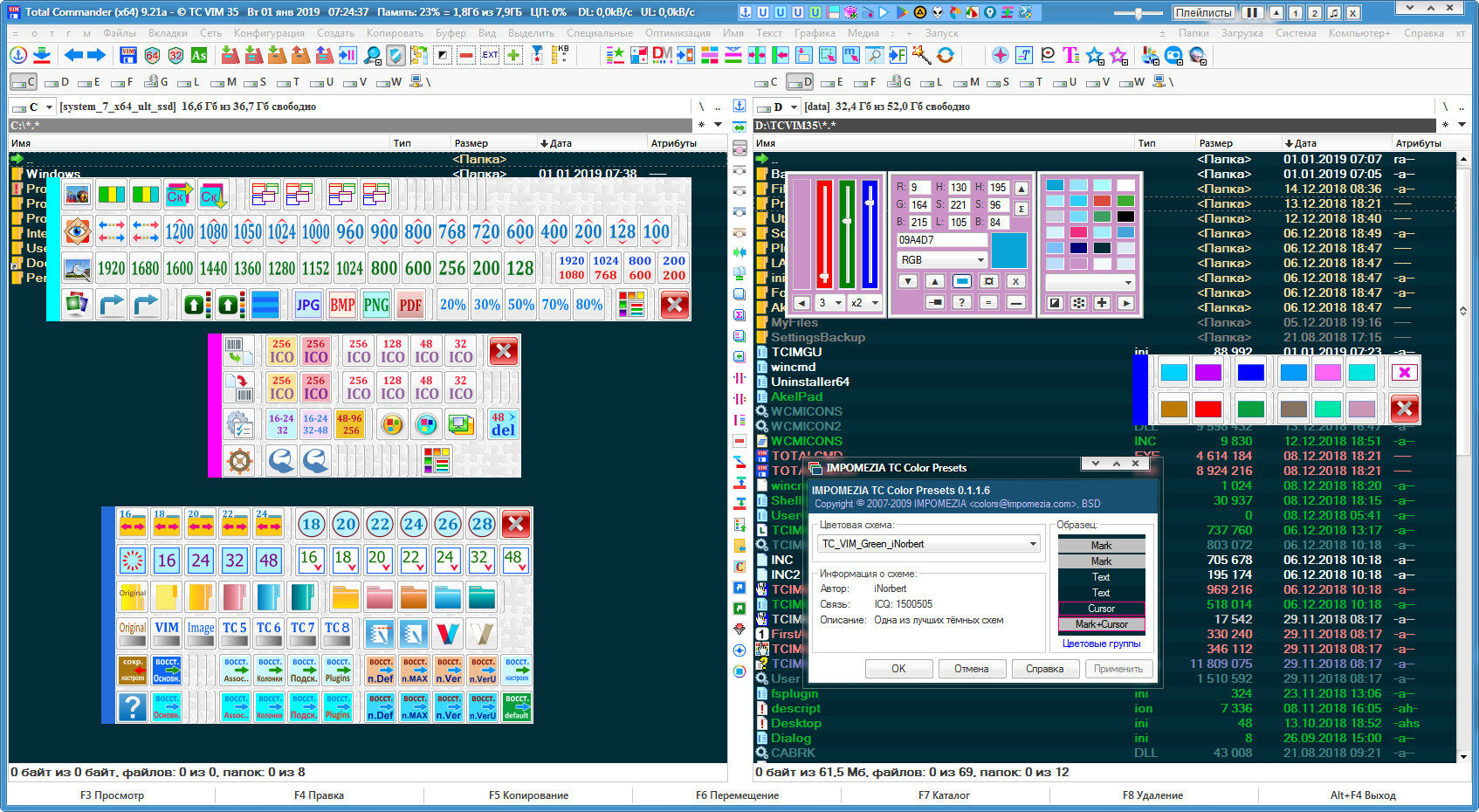Viewport: 1479px width, 812px height.
Task: Click the blue back arrow toolbar icon
Action: point(73,55)
